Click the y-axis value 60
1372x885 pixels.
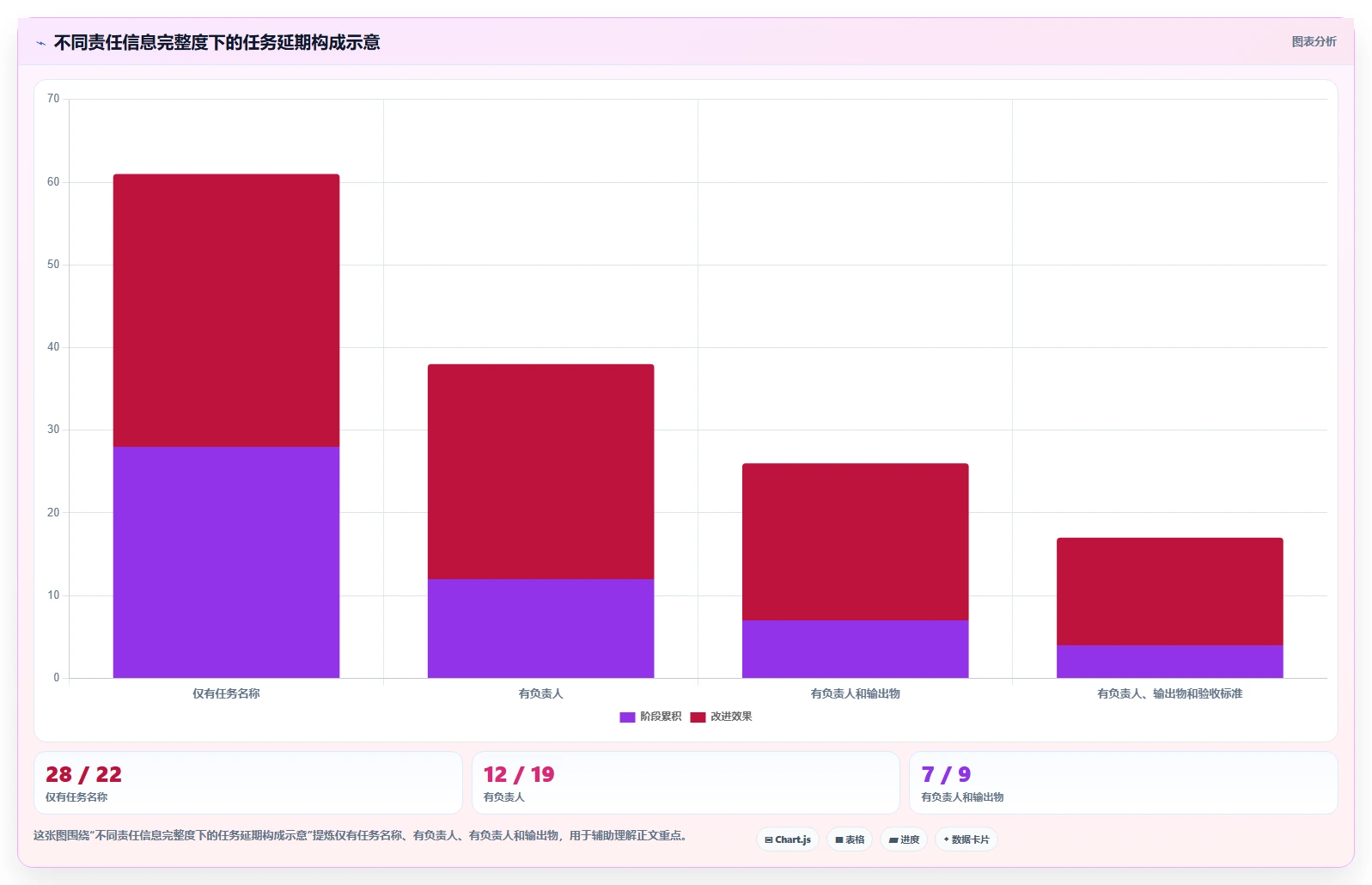click(53, 182)
